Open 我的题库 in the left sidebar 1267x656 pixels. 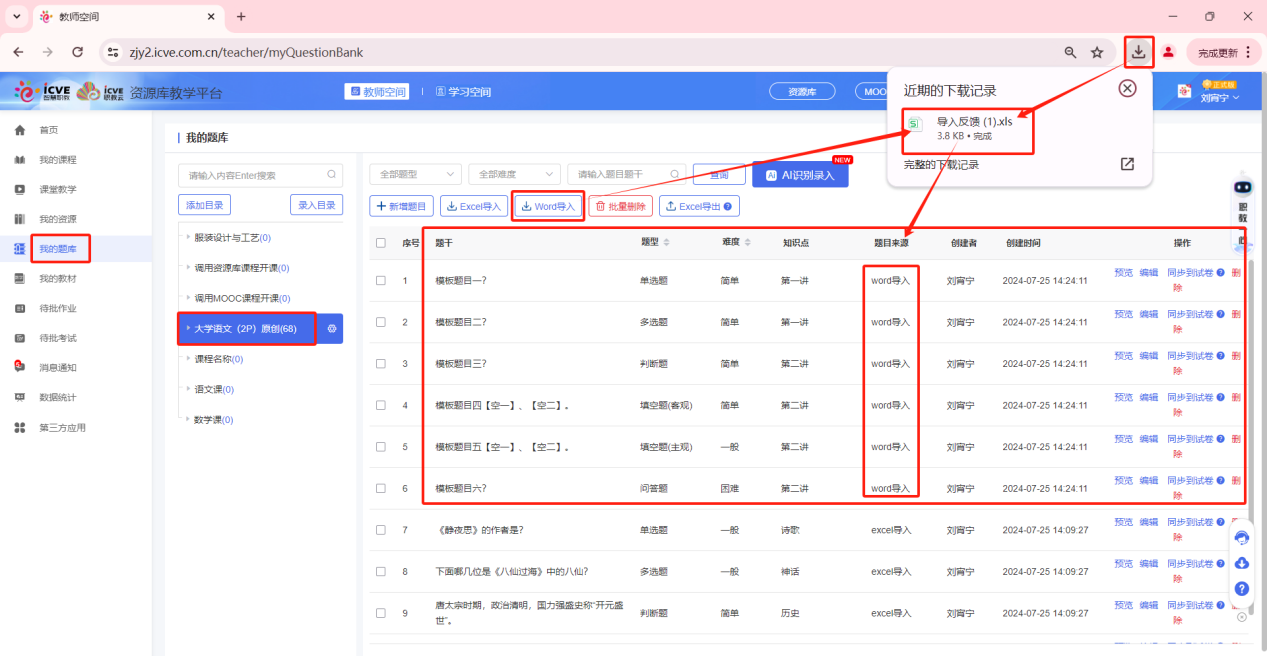(58, 248)
